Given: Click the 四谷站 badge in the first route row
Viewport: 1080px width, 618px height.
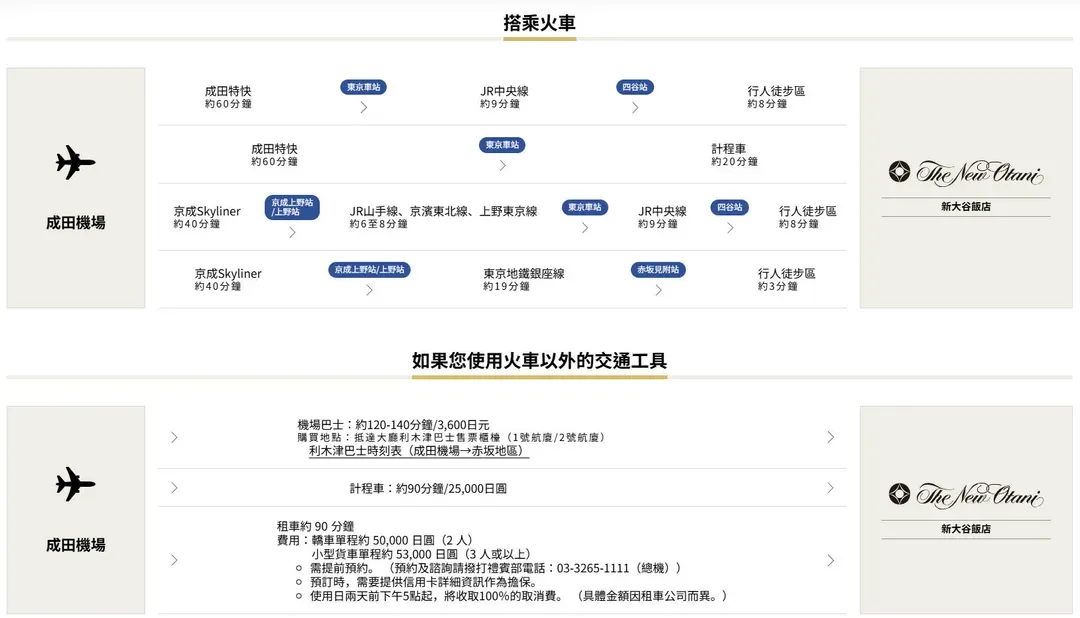Looking at the screenshot, I should coord(635,87).
